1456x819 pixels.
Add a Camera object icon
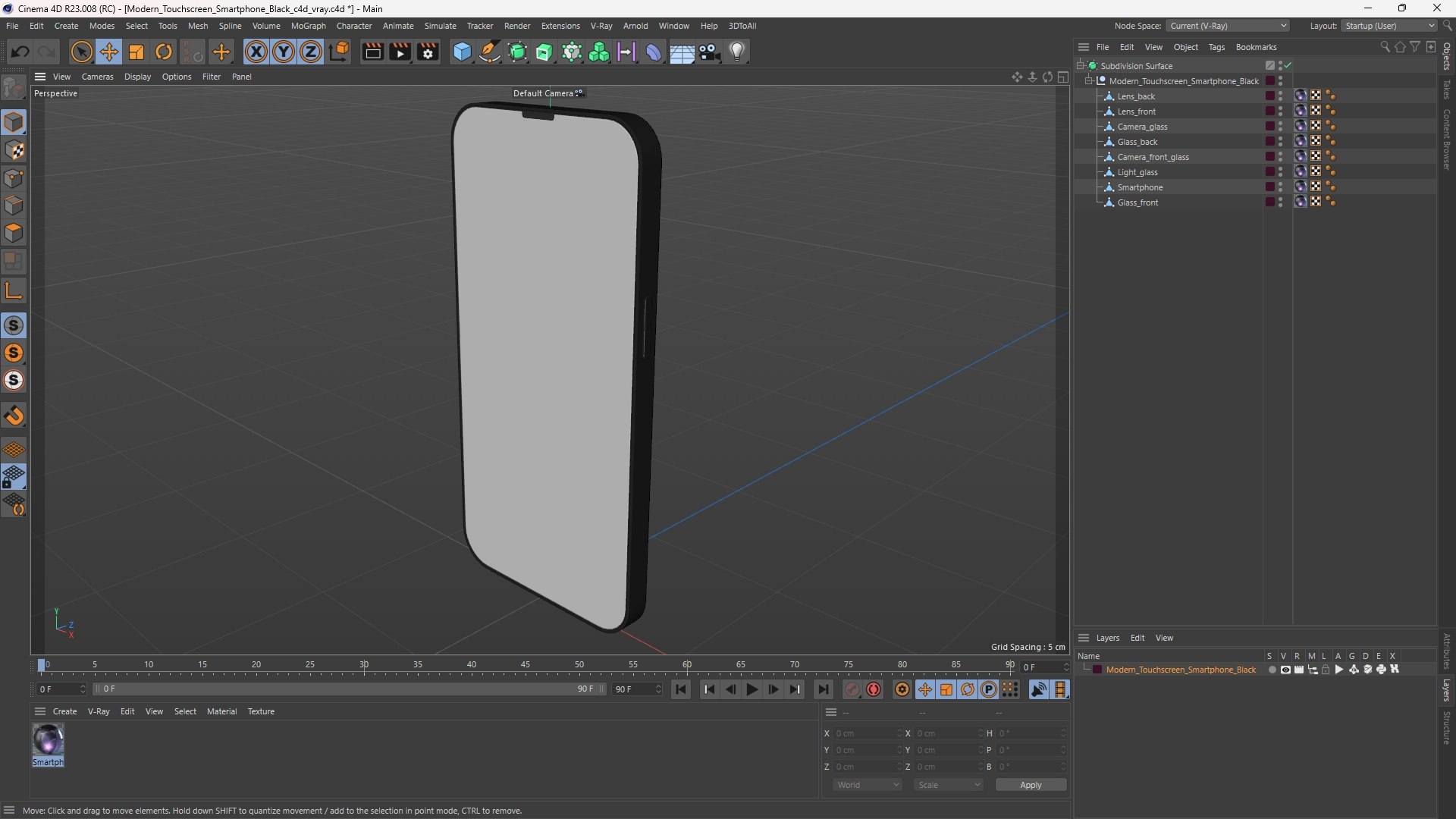coord(710,52)
